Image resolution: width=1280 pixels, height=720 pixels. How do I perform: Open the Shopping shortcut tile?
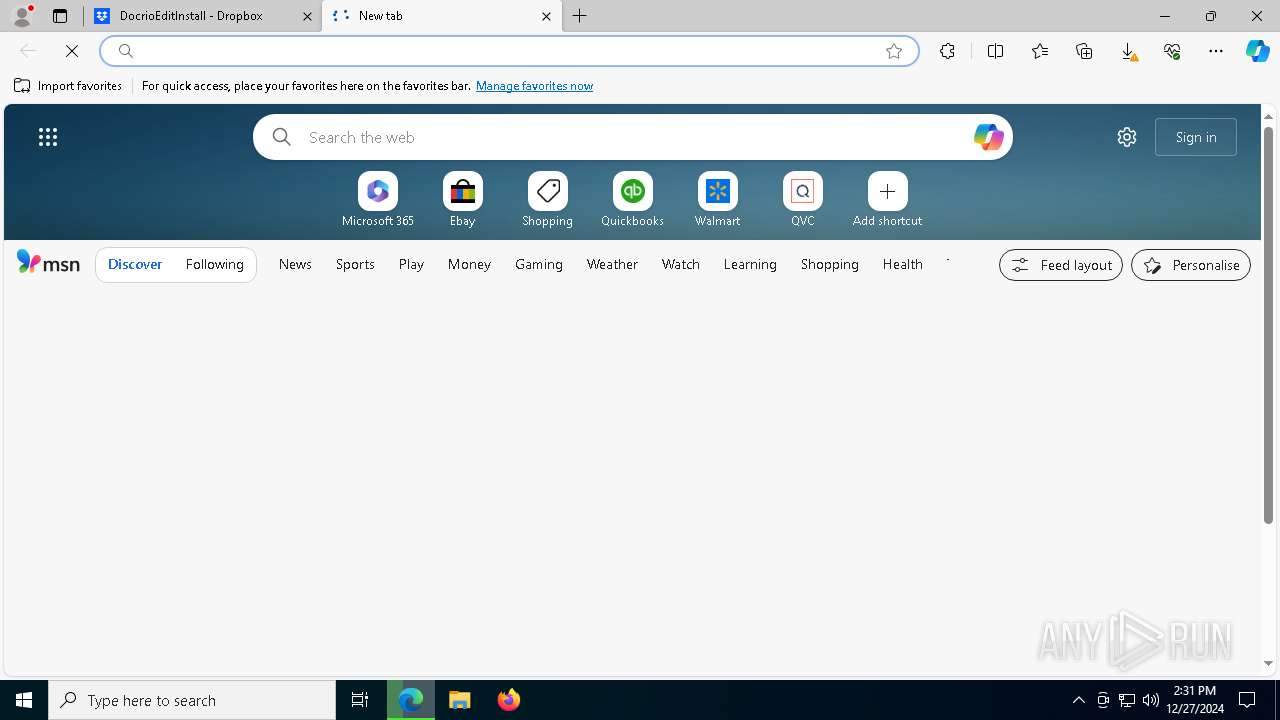548,199
